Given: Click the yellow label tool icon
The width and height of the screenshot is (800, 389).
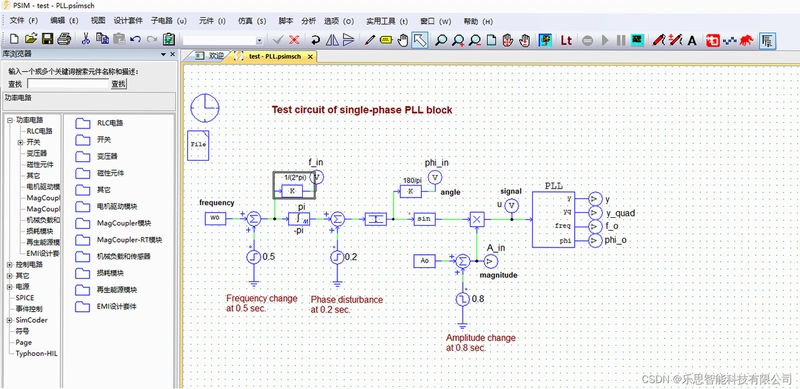Looking at the screenshot, I should (387, 40).
